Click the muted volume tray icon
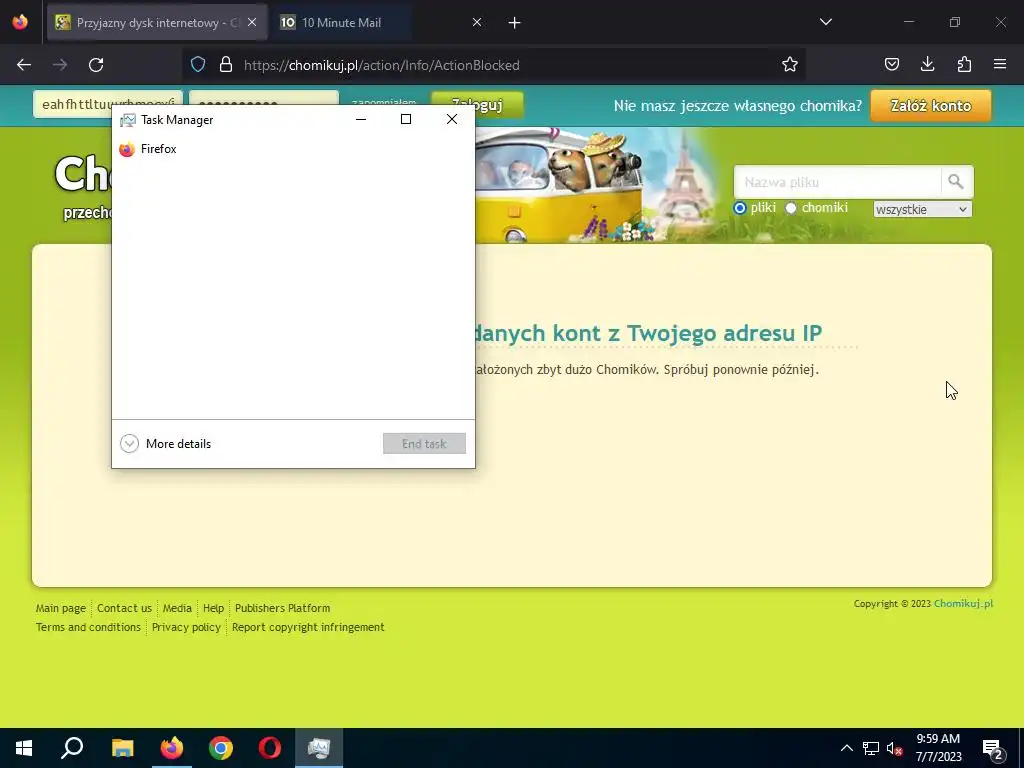The image size is (1024, 768). (x=895, y=748)
